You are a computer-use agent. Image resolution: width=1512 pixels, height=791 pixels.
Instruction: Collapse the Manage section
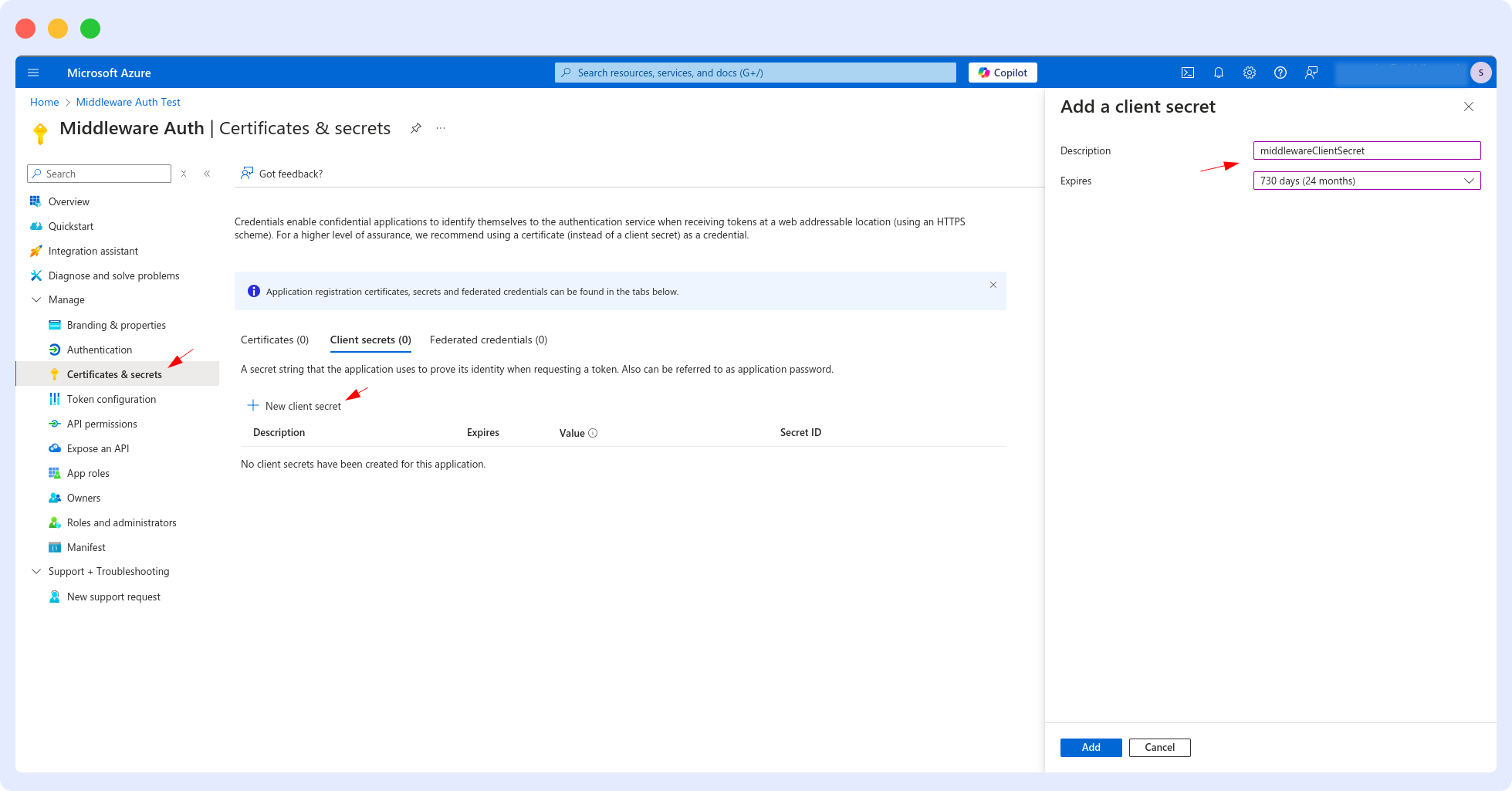(36, 299)
